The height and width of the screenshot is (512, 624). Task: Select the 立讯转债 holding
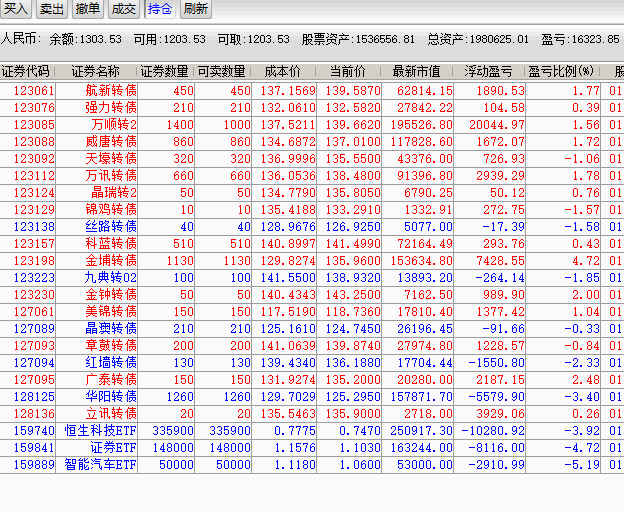pyautogui.click(x=111, y=414)
